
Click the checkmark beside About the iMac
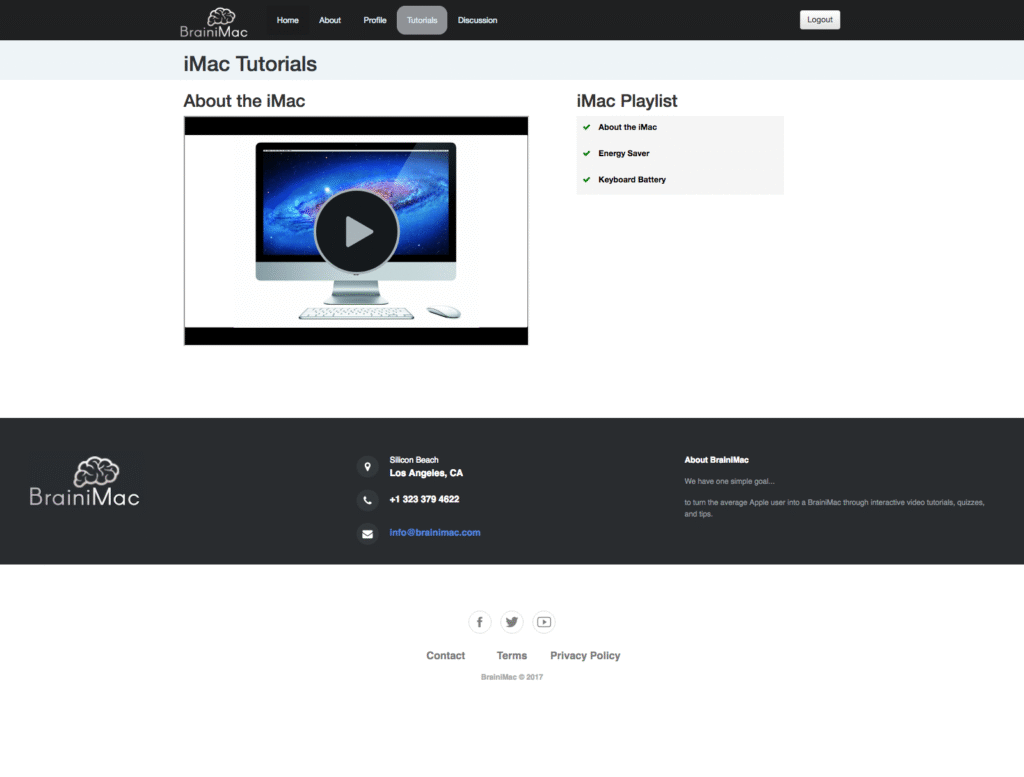click(x=587, y=127)
